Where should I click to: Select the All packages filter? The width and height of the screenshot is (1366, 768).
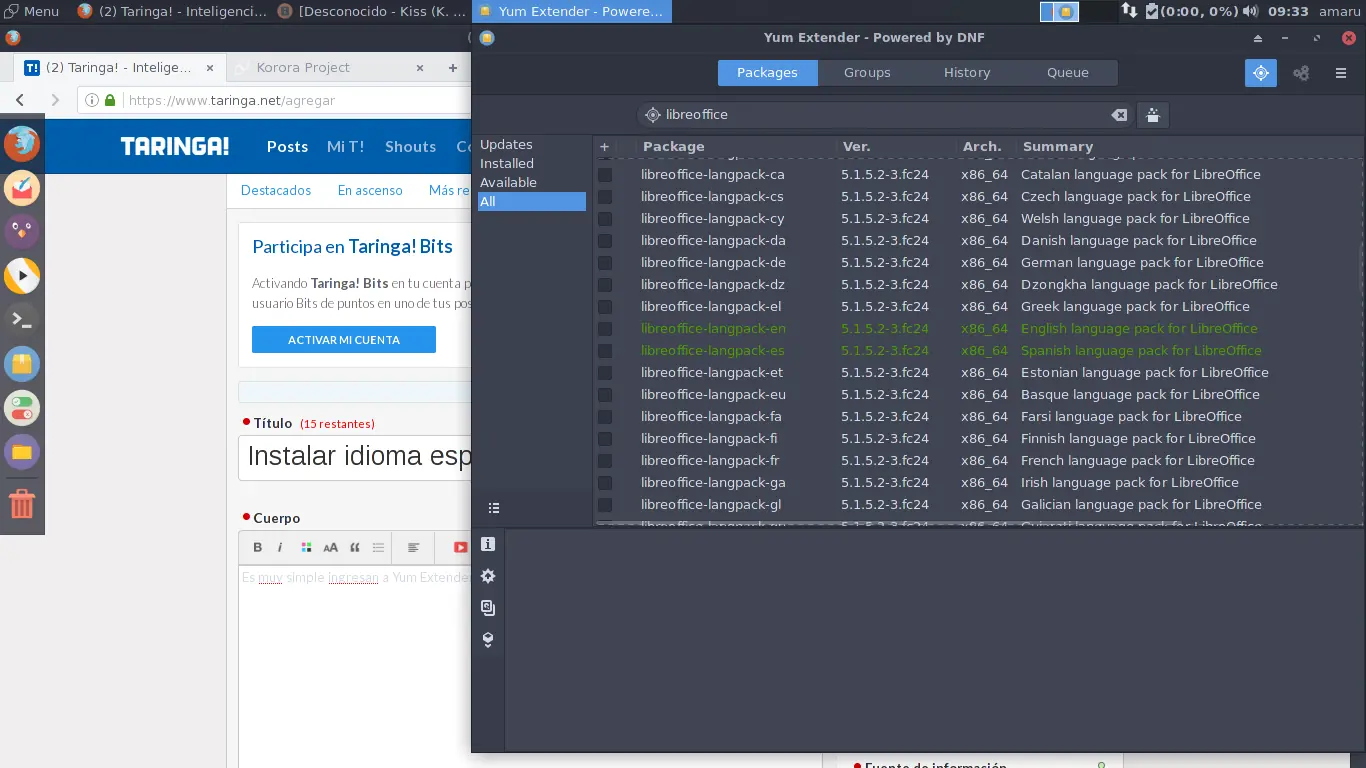[x=531, y=202]
